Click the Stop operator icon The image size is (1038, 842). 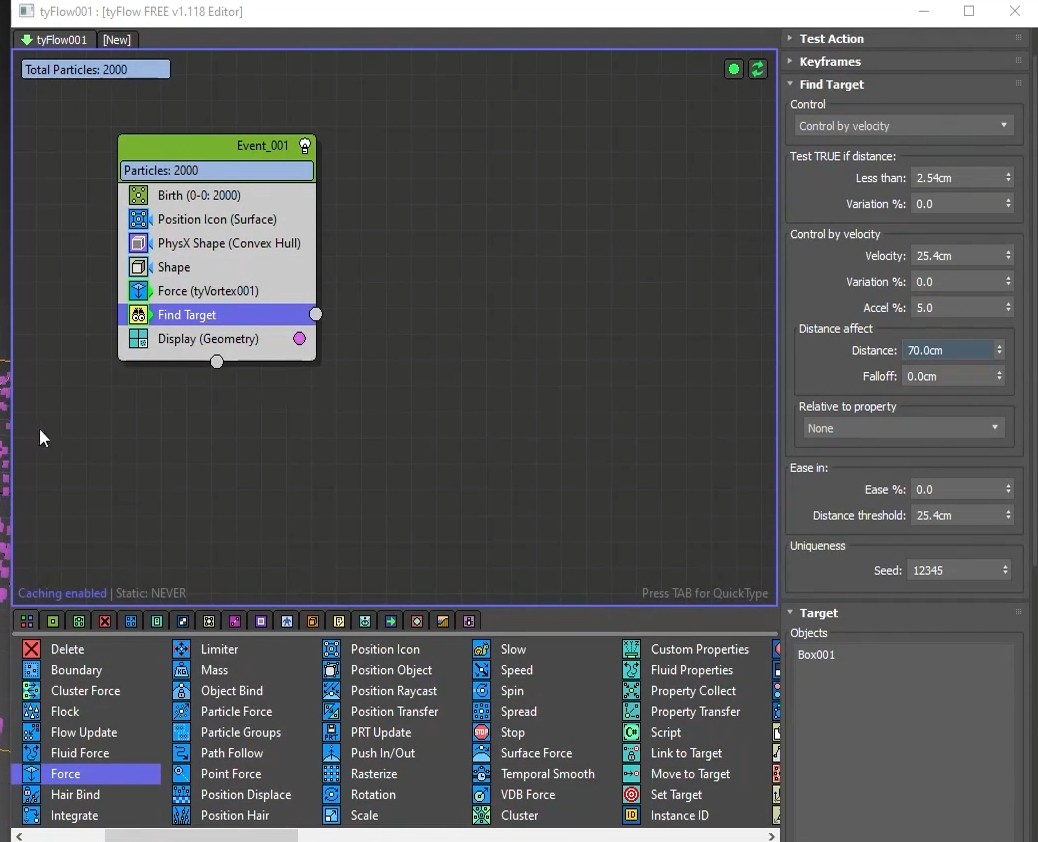pyautogui.click(x=481, y=732)
